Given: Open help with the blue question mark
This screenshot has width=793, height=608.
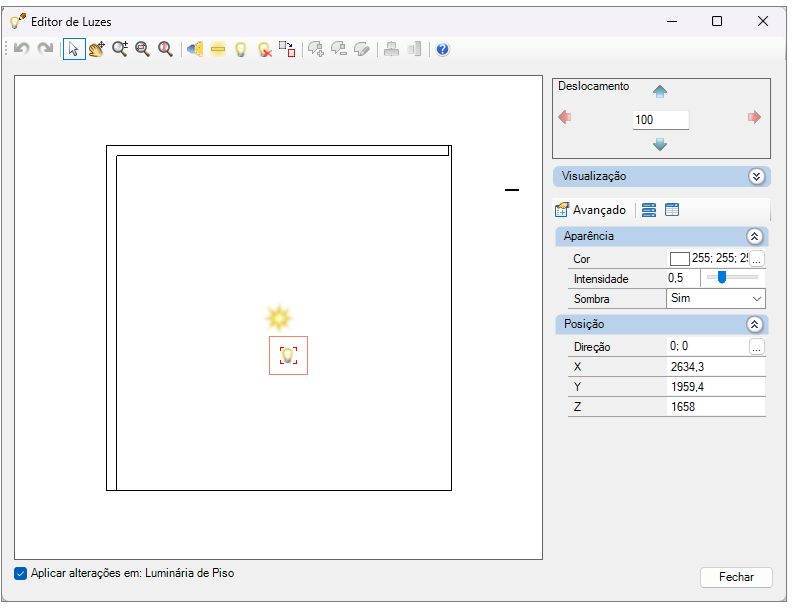Looking at the screenshot, I should tap(443, 49).
